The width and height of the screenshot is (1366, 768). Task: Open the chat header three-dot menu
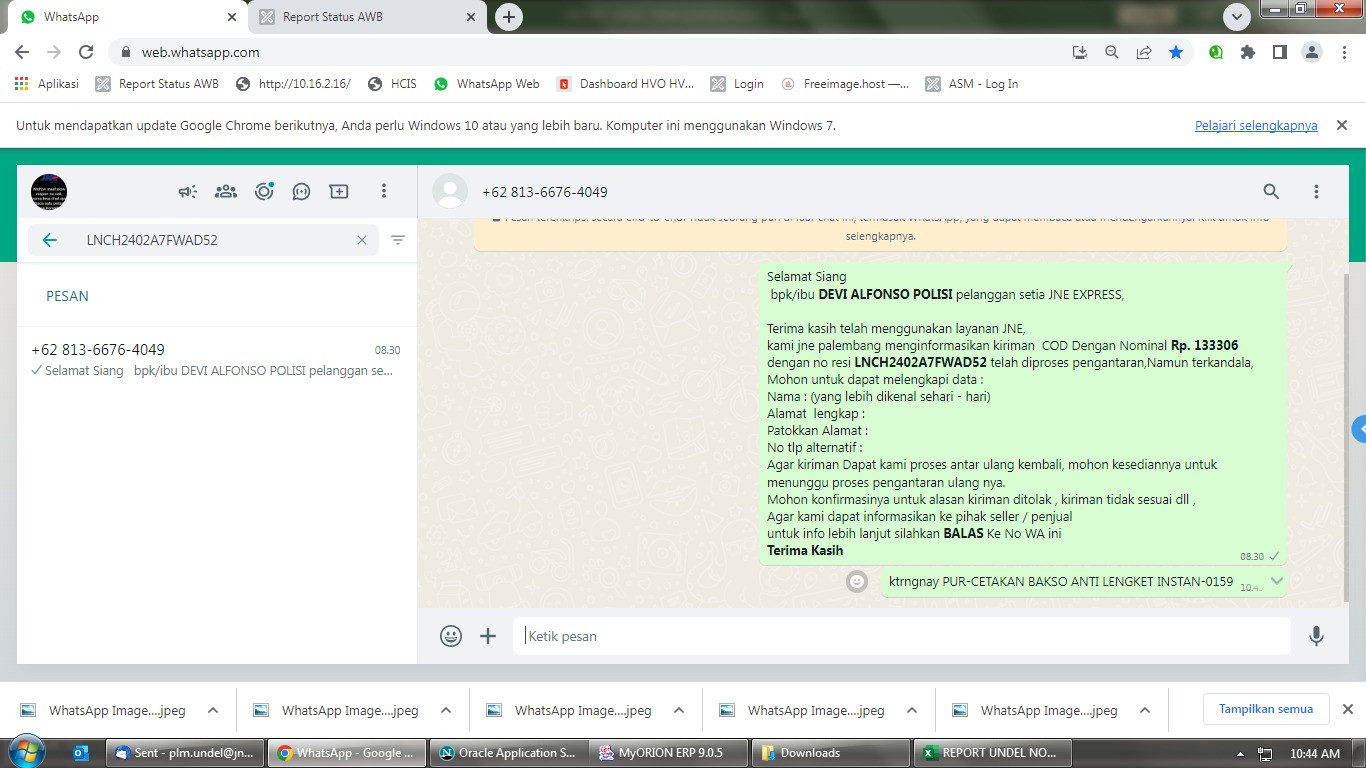pyautogui.click(x=1316, y=191)
